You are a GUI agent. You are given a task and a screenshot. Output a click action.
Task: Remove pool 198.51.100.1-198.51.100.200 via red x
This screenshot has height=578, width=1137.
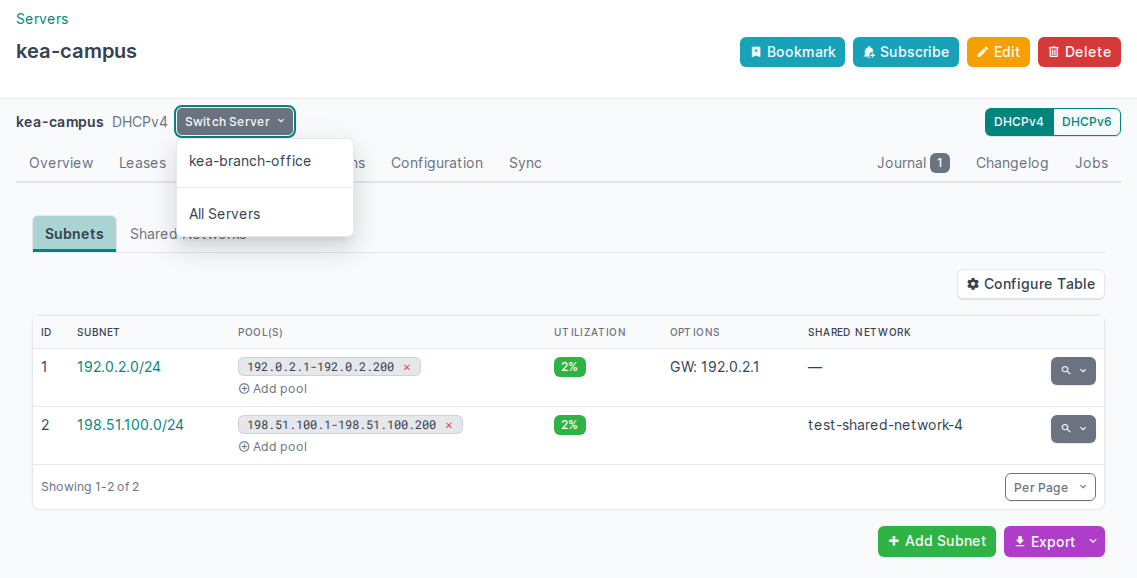(449, 426)
